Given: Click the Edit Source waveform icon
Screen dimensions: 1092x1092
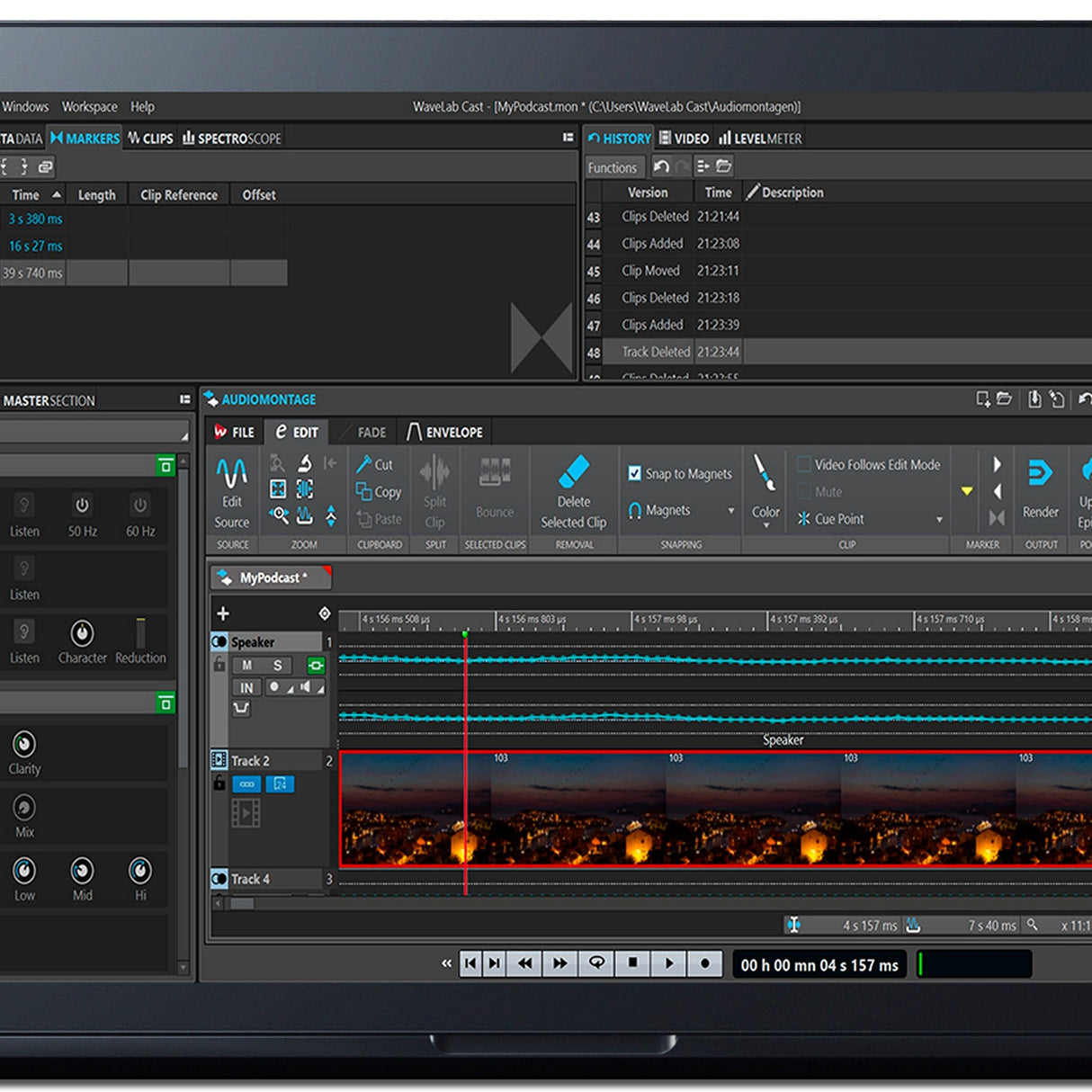Looking at the screenshot, I should (x=231, y=472).
